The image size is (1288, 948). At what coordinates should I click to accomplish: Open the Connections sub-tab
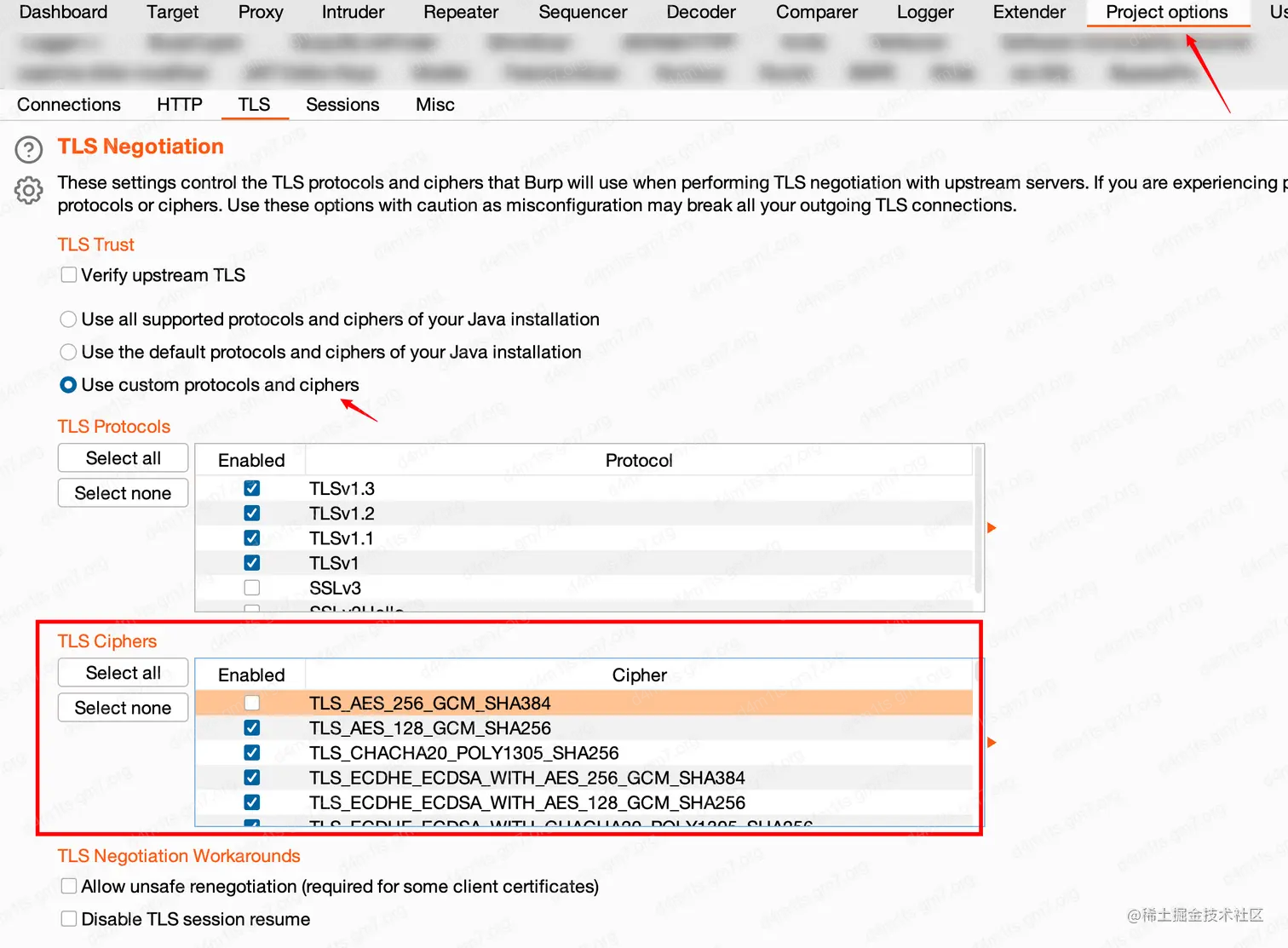pyautogui.click(x=69, y=105)
